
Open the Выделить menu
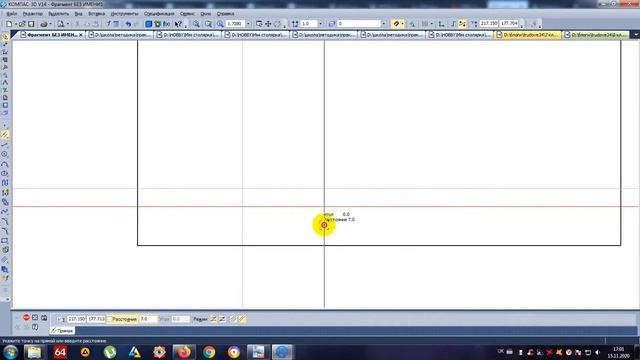coord(58,14)
